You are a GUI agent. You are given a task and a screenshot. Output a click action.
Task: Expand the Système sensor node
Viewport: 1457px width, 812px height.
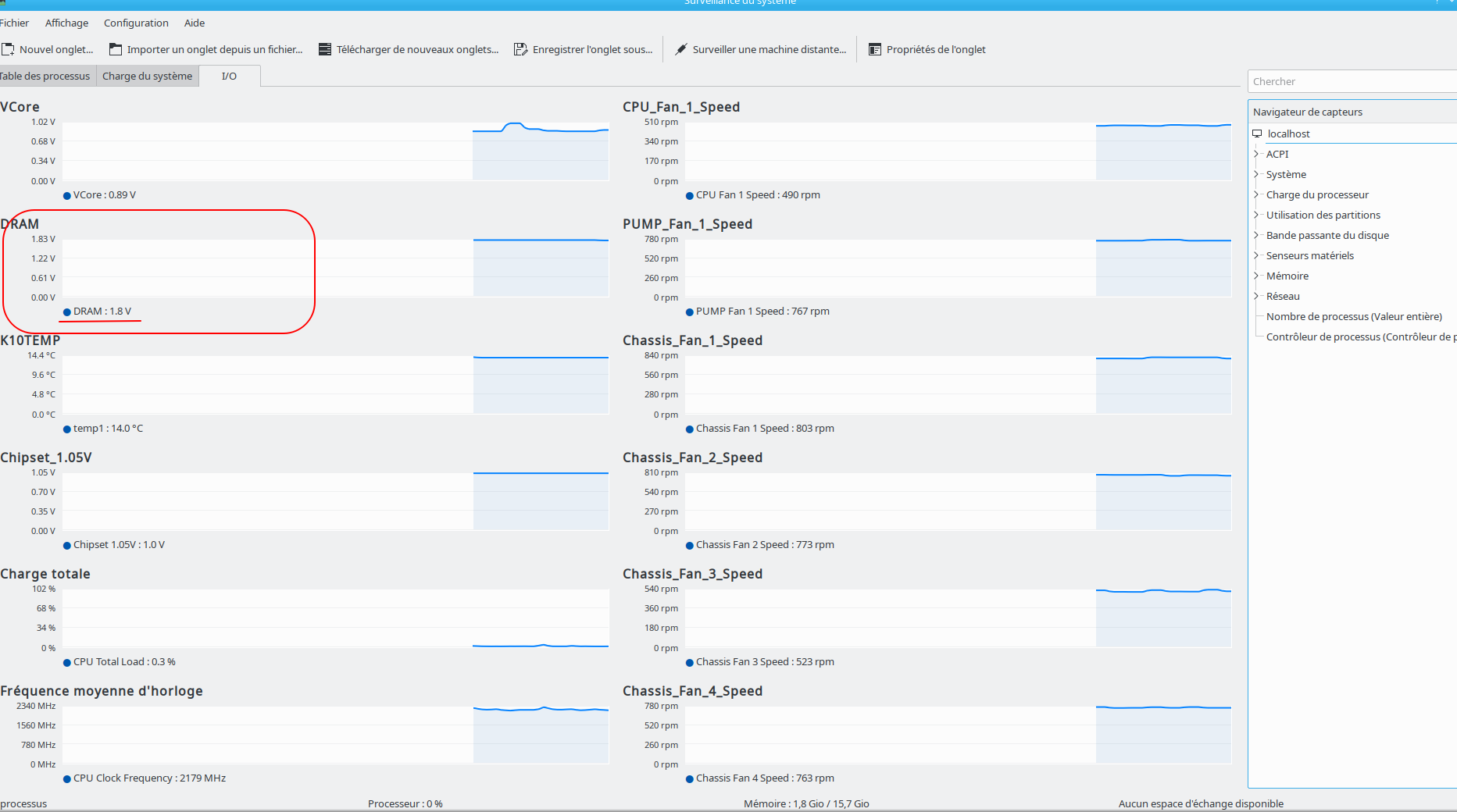1256,174
